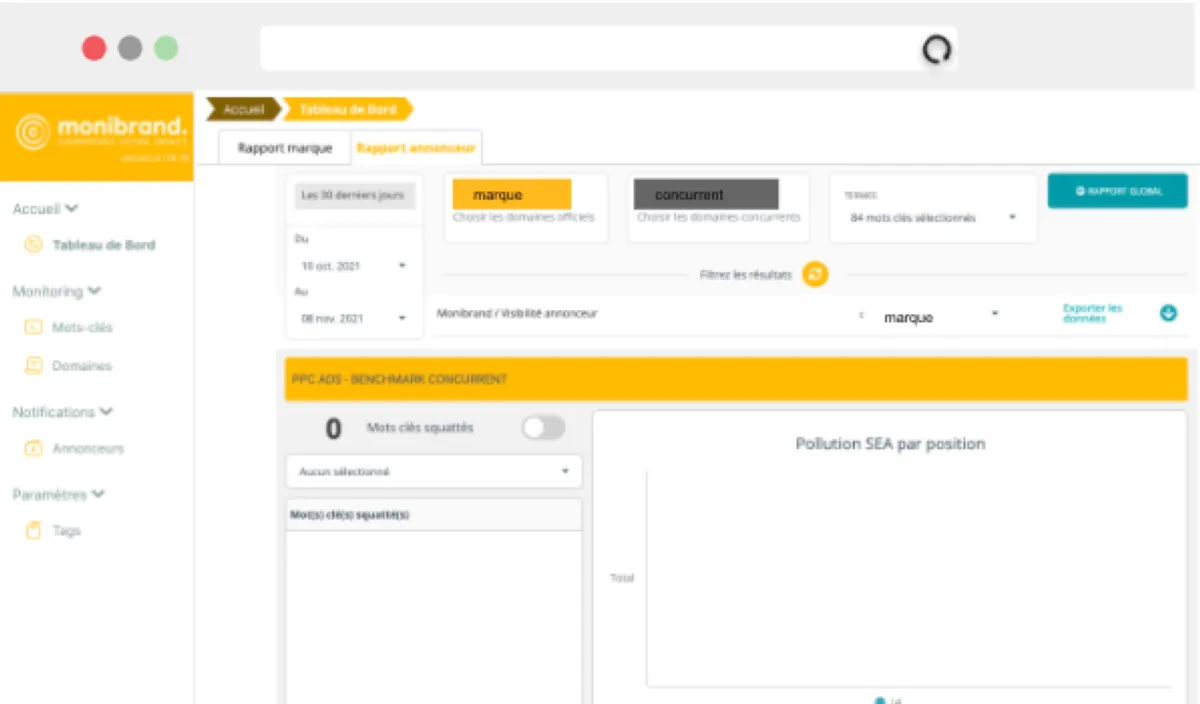This screenshot has width=1200, height=704.
Task: Click the Mots-clés sidebar icon
Action: 34,327
